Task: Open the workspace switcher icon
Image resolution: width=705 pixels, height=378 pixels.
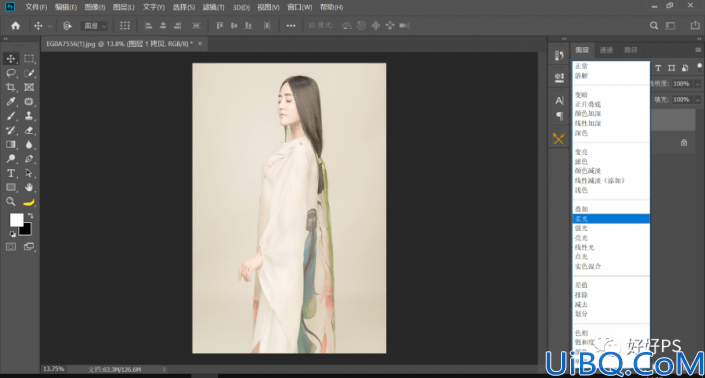Action: click(670, 26)
